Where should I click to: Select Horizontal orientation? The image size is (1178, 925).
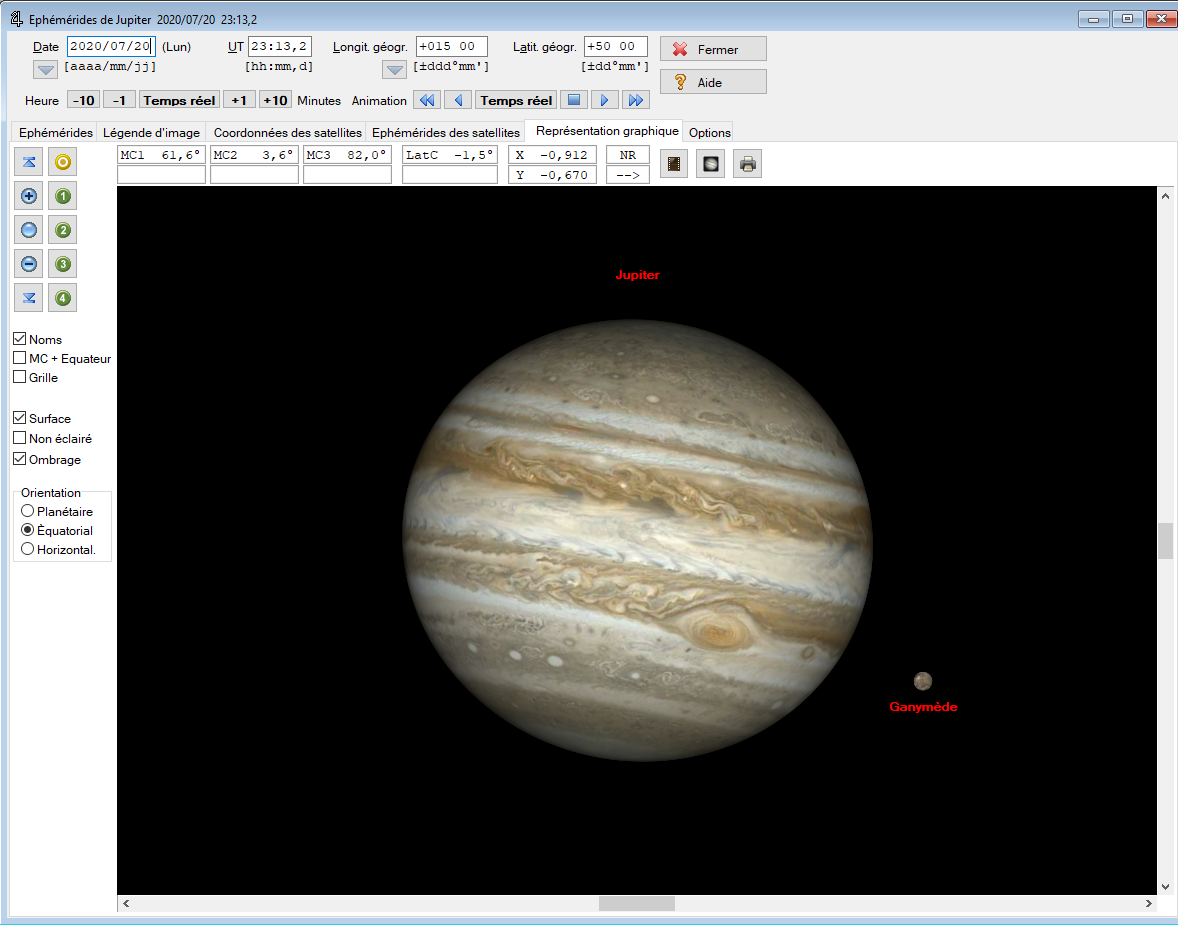pyautogui.click(x=28, y=549)
